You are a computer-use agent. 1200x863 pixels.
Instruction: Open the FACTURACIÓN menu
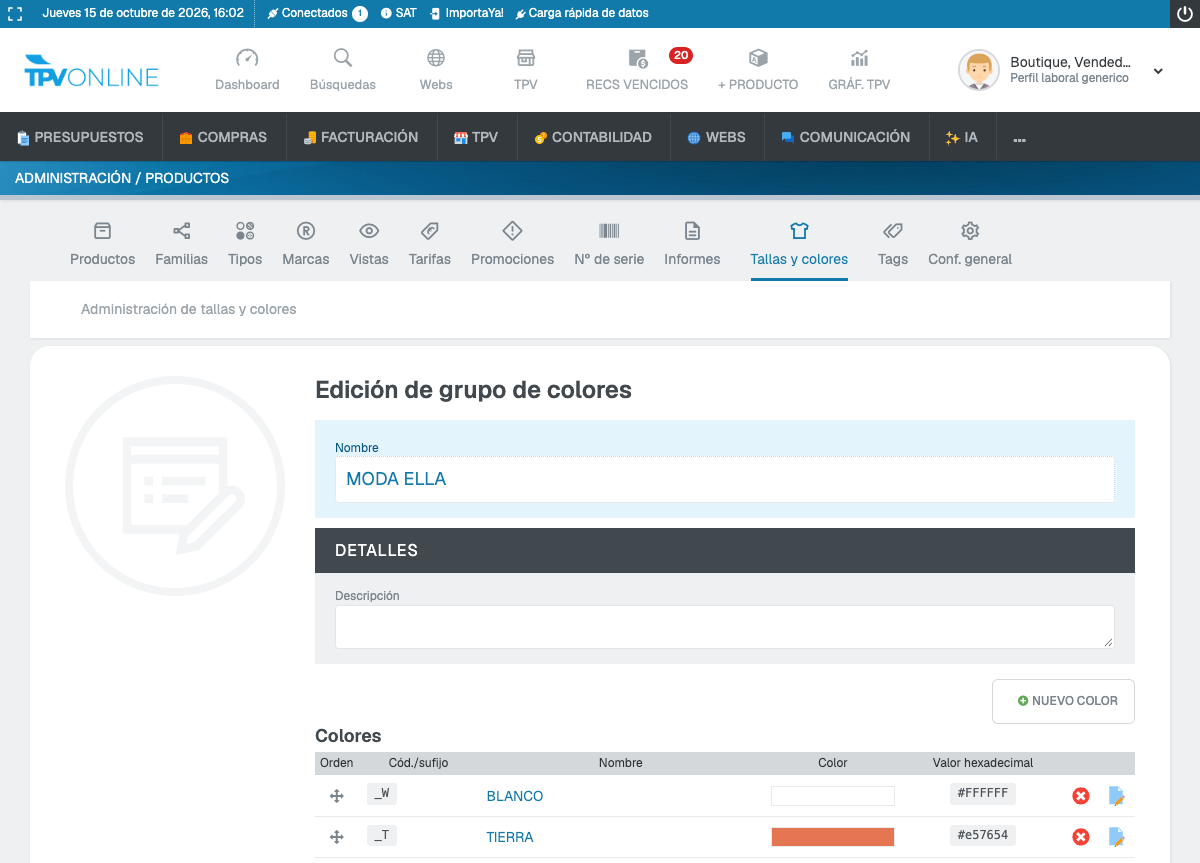pos(362,137)
